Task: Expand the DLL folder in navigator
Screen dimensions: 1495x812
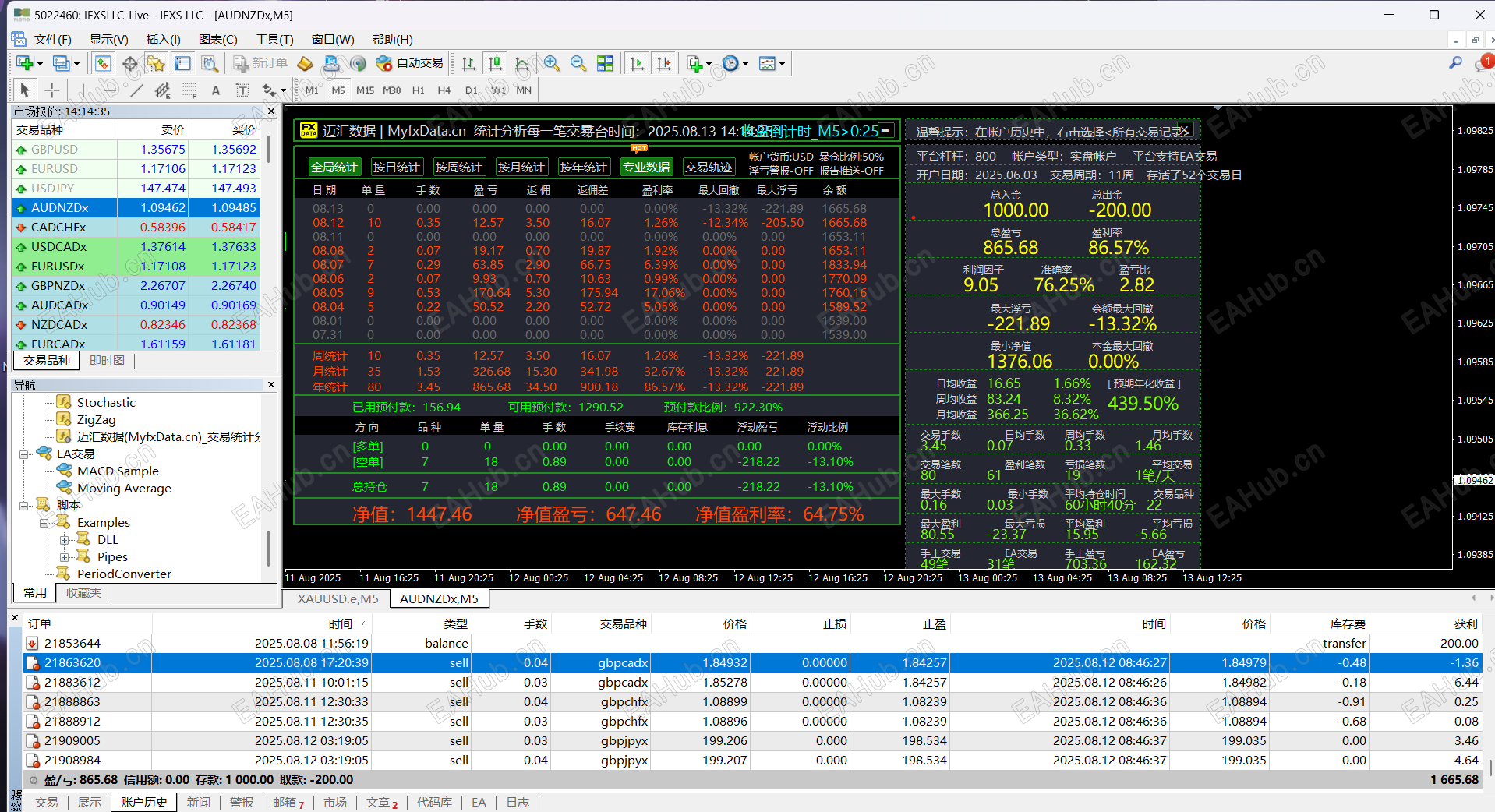Action: [65, 540]
